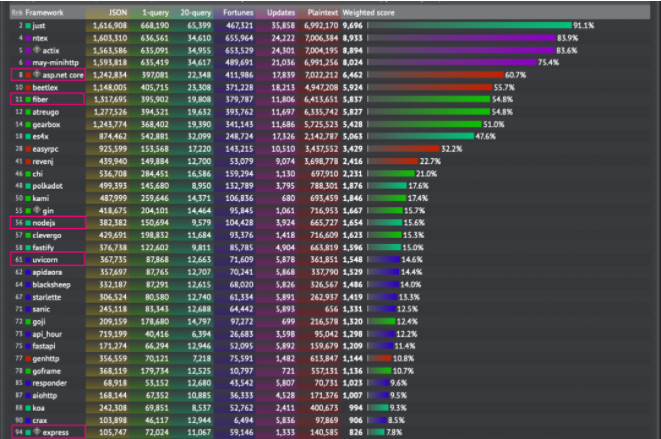Open the may-minihttp framework link

point(56,63)
